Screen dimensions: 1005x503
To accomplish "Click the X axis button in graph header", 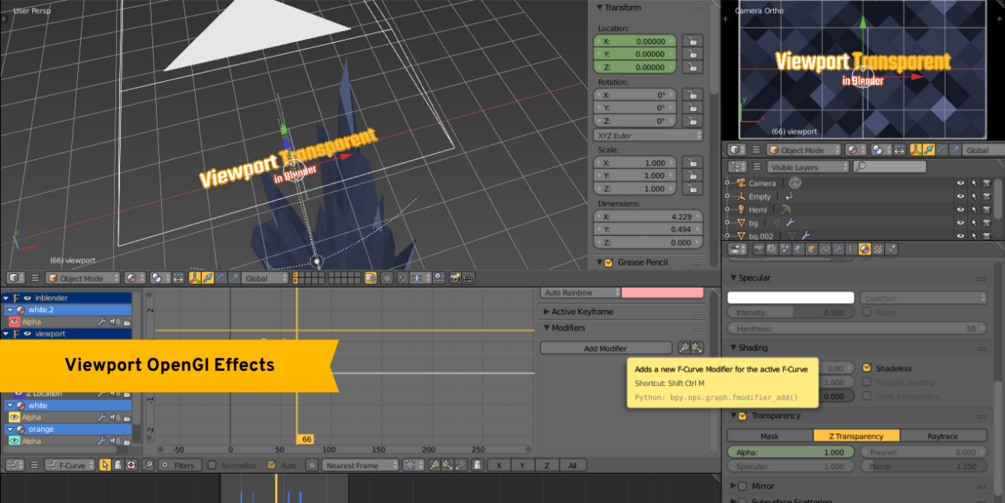I will click(499, 465).
